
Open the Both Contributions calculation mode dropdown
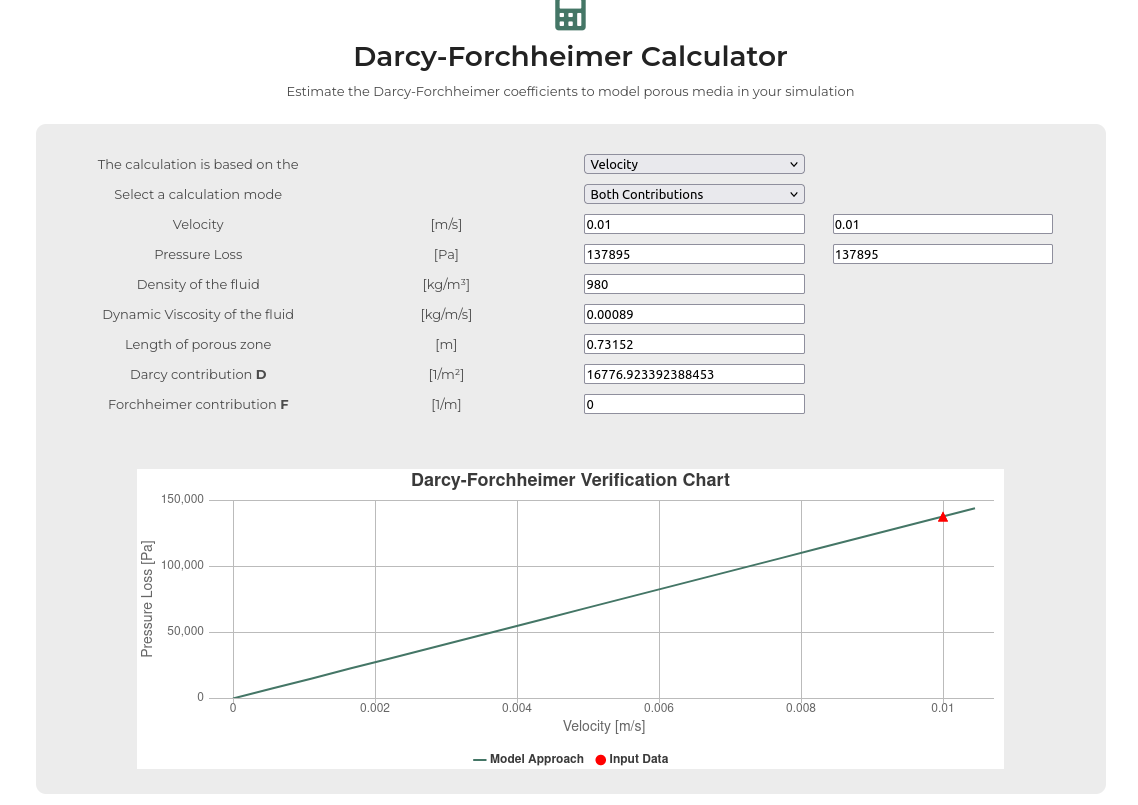(x=694, y=194)
